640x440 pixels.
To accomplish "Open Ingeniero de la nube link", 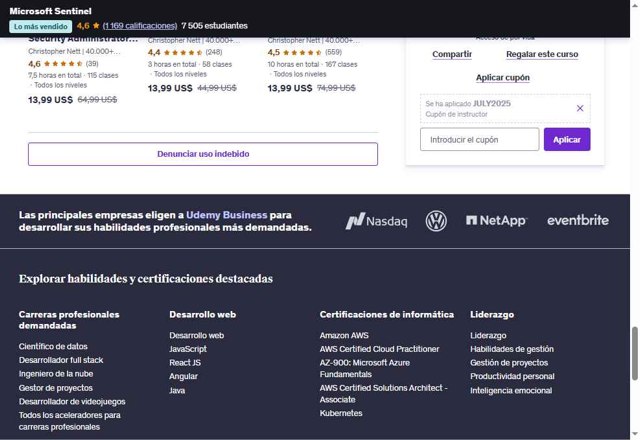I will (56, 374).
